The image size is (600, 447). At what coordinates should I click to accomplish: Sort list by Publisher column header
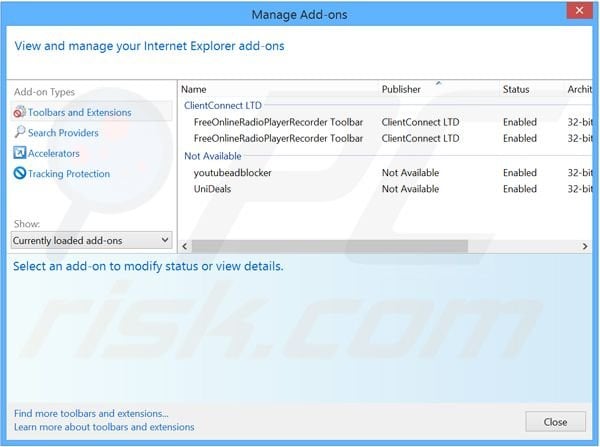401,89
